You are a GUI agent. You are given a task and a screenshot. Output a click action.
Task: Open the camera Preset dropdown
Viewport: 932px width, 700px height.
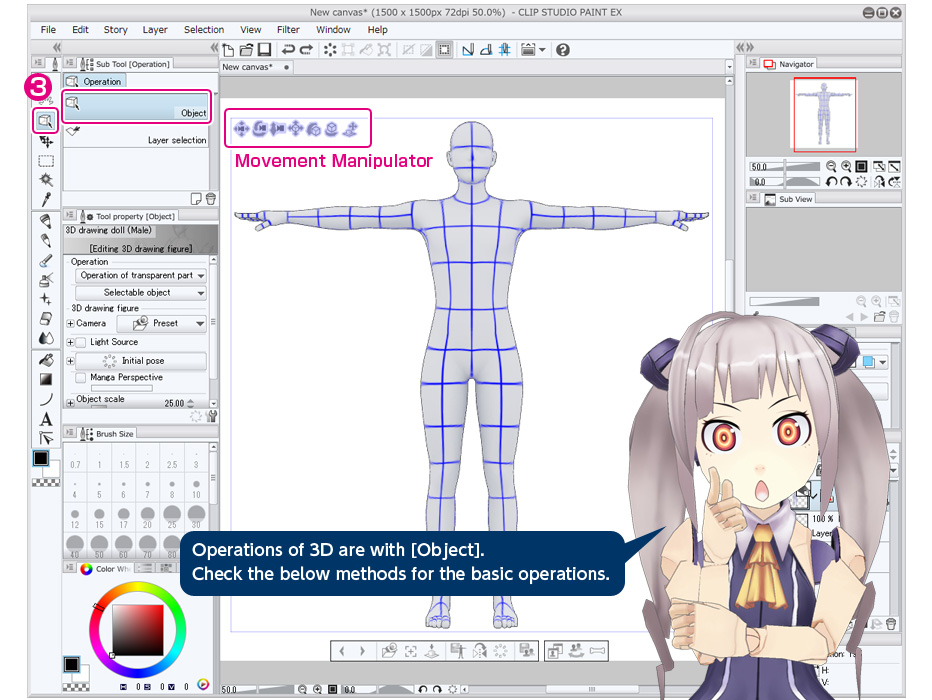(162, 323)
